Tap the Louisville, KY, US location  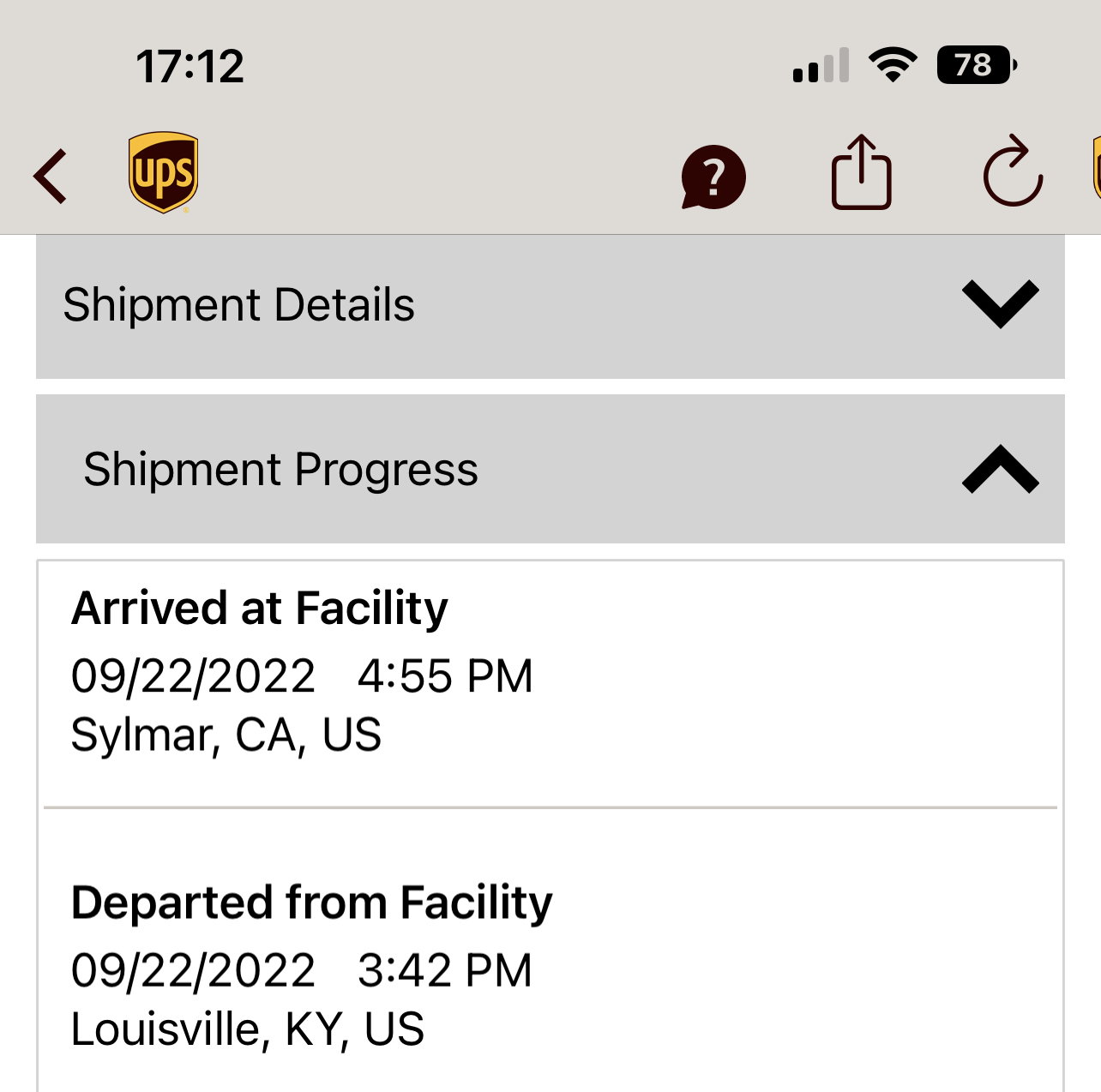click(247, 1029)
